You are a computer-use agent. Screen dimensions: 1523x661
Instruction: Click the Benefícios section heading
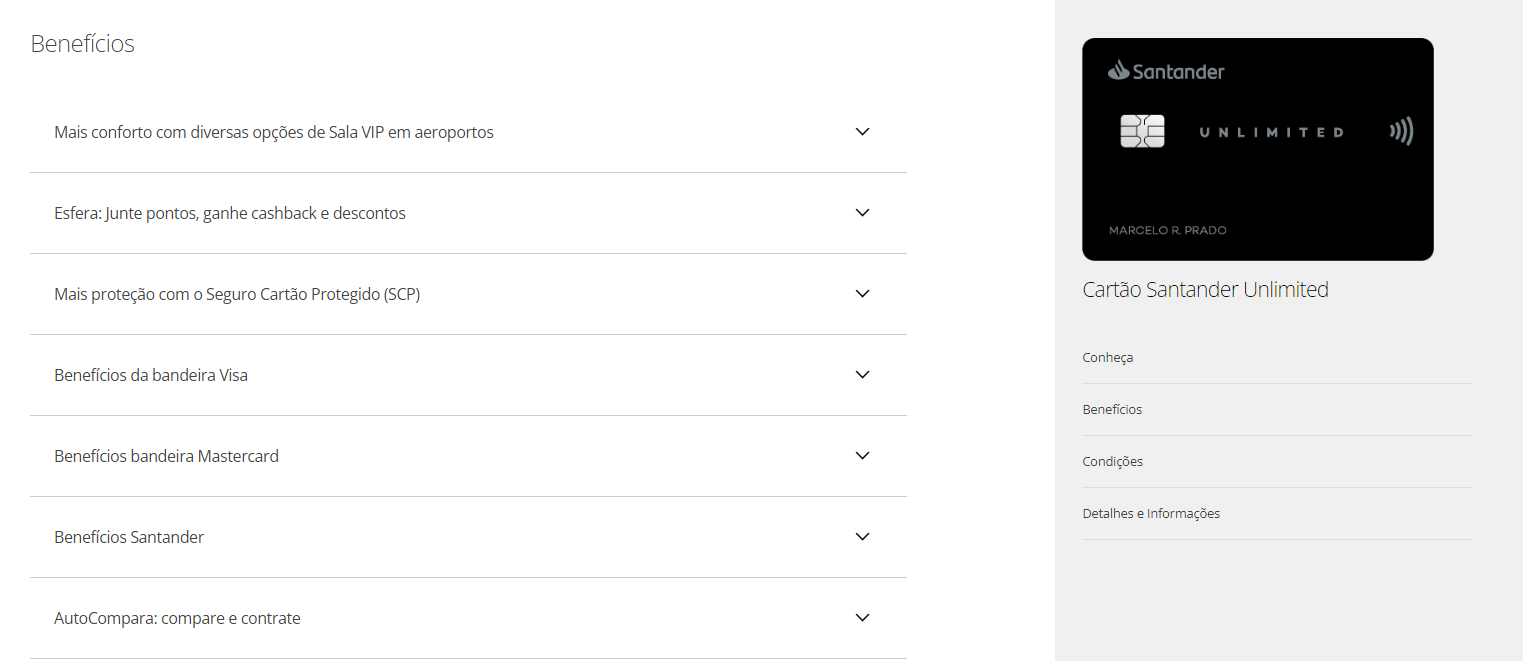point(82,44)
